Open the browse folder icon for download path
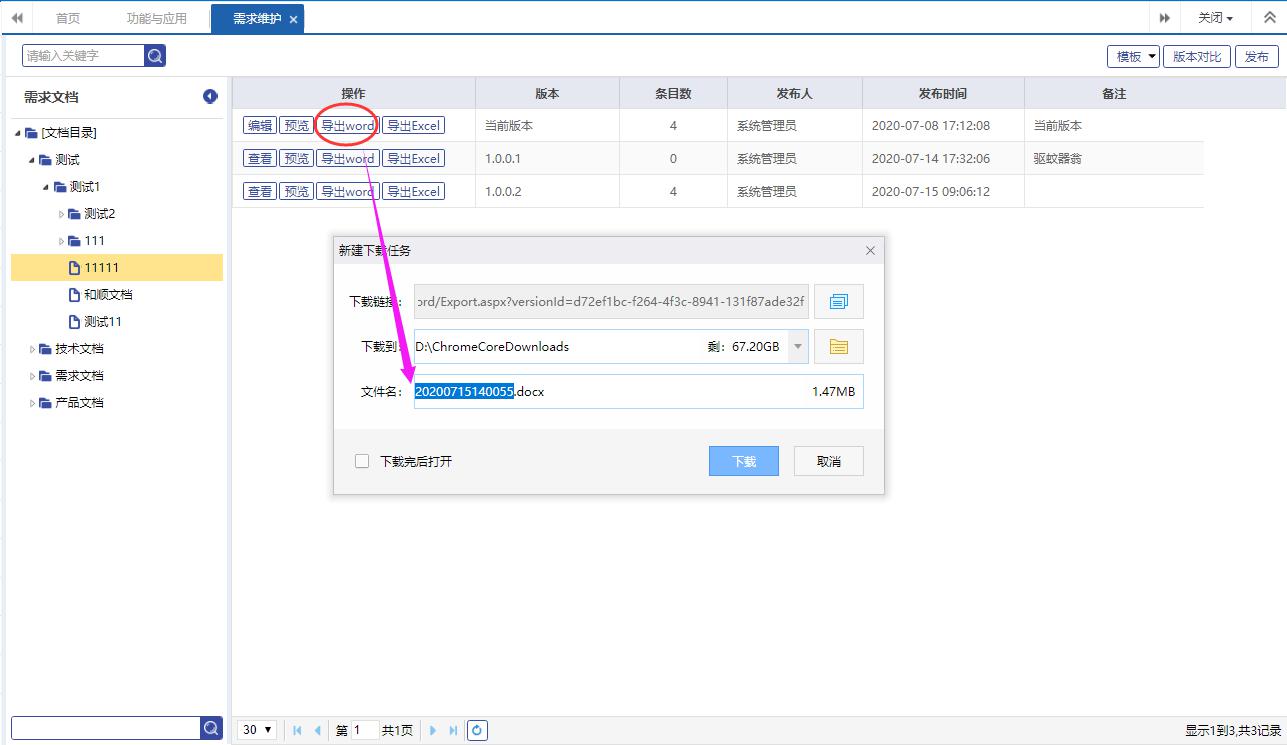Image resolution: width=1287 pixels, height=745 pixels. pos(838,347)
